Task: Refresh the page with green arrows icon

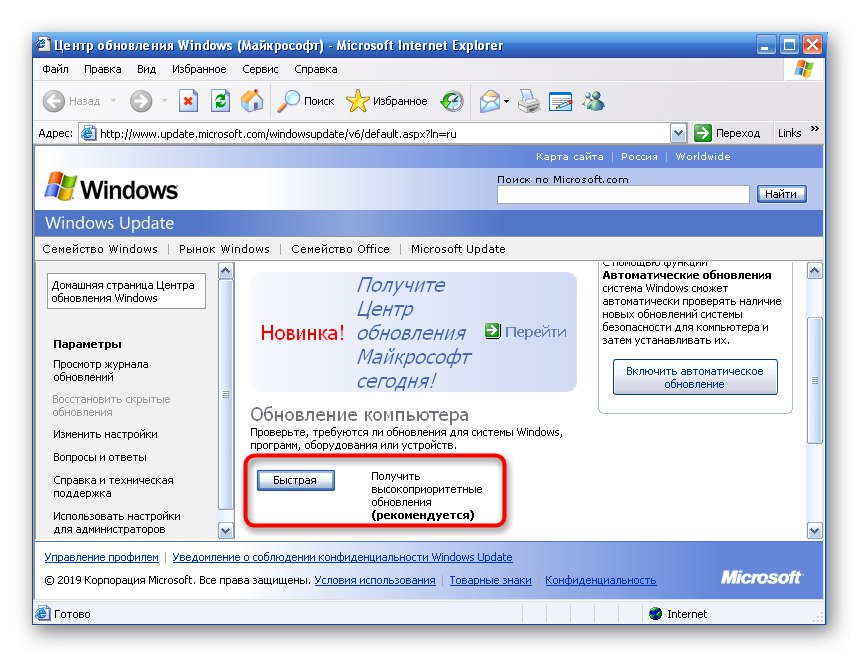Action: click(220, 101)
